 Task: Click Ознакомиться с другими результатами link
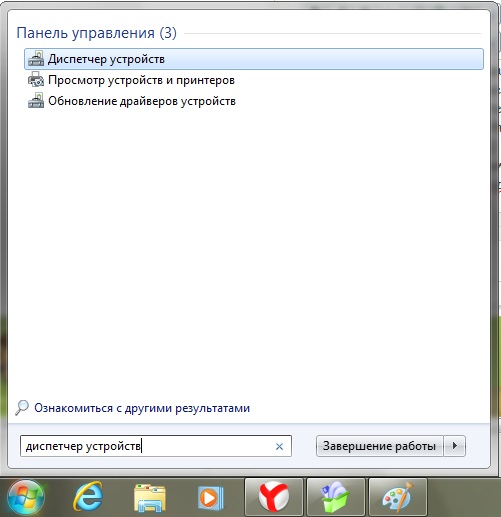point(142,408)
